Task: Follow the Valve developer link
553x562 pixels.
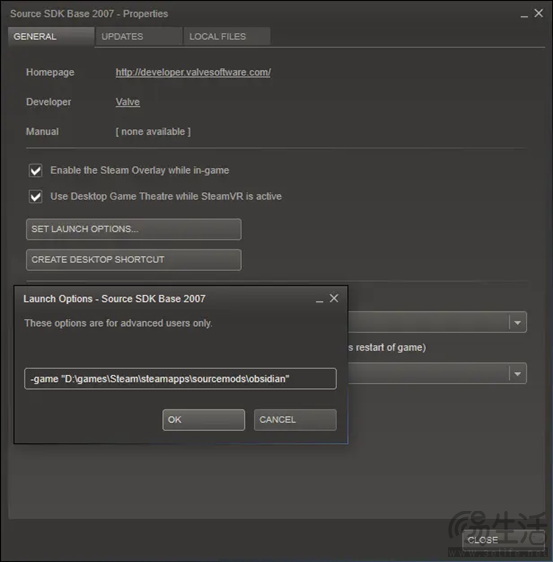Action: (x=128, y=102)
